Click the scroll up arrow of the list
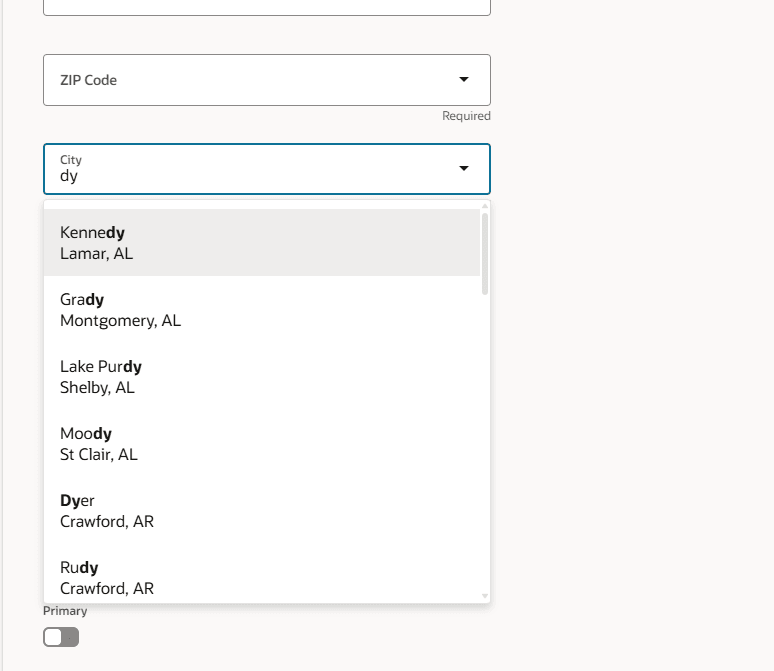 tap(485, 206)
